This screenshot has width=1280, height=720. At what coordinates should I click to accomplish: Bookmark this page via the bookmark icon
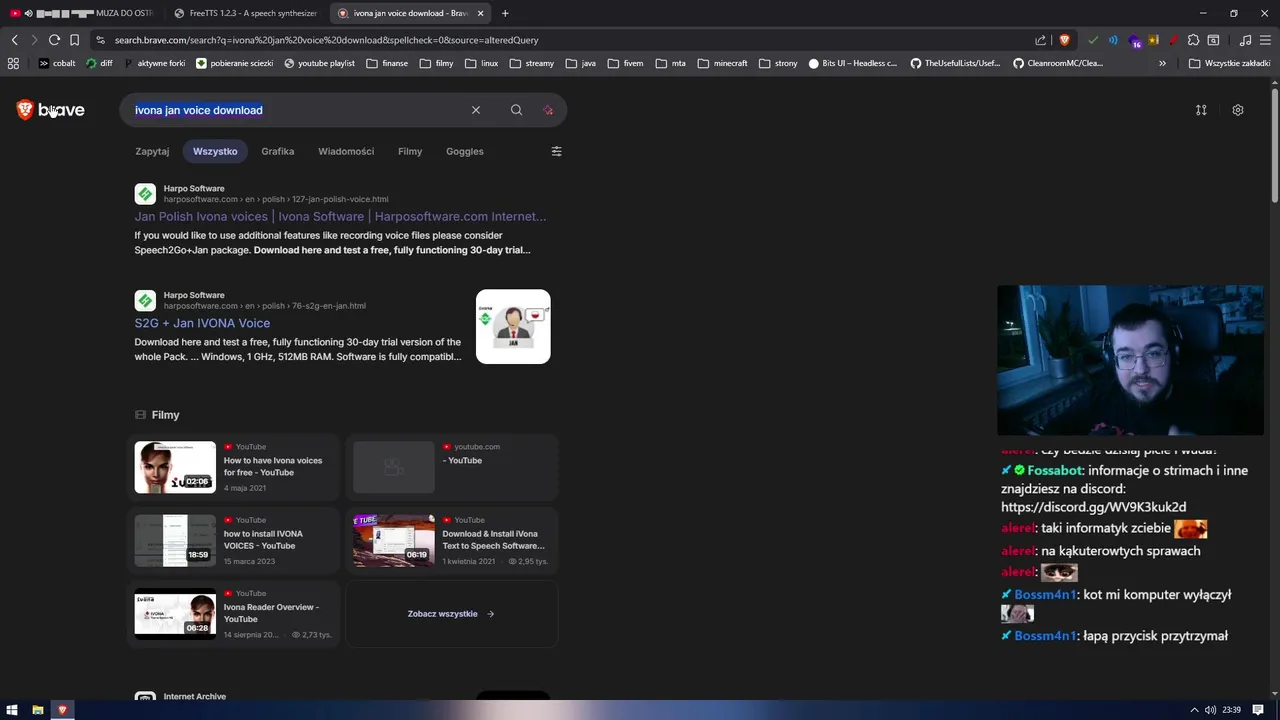(74, 40)
